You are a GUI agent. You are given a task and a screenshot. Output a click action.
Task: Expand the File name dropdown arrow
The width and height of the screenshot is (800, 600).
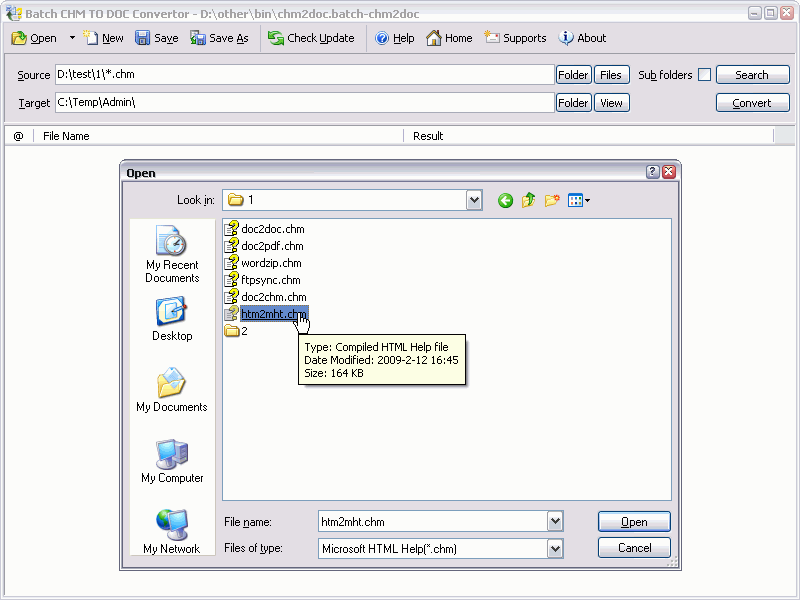555,521
